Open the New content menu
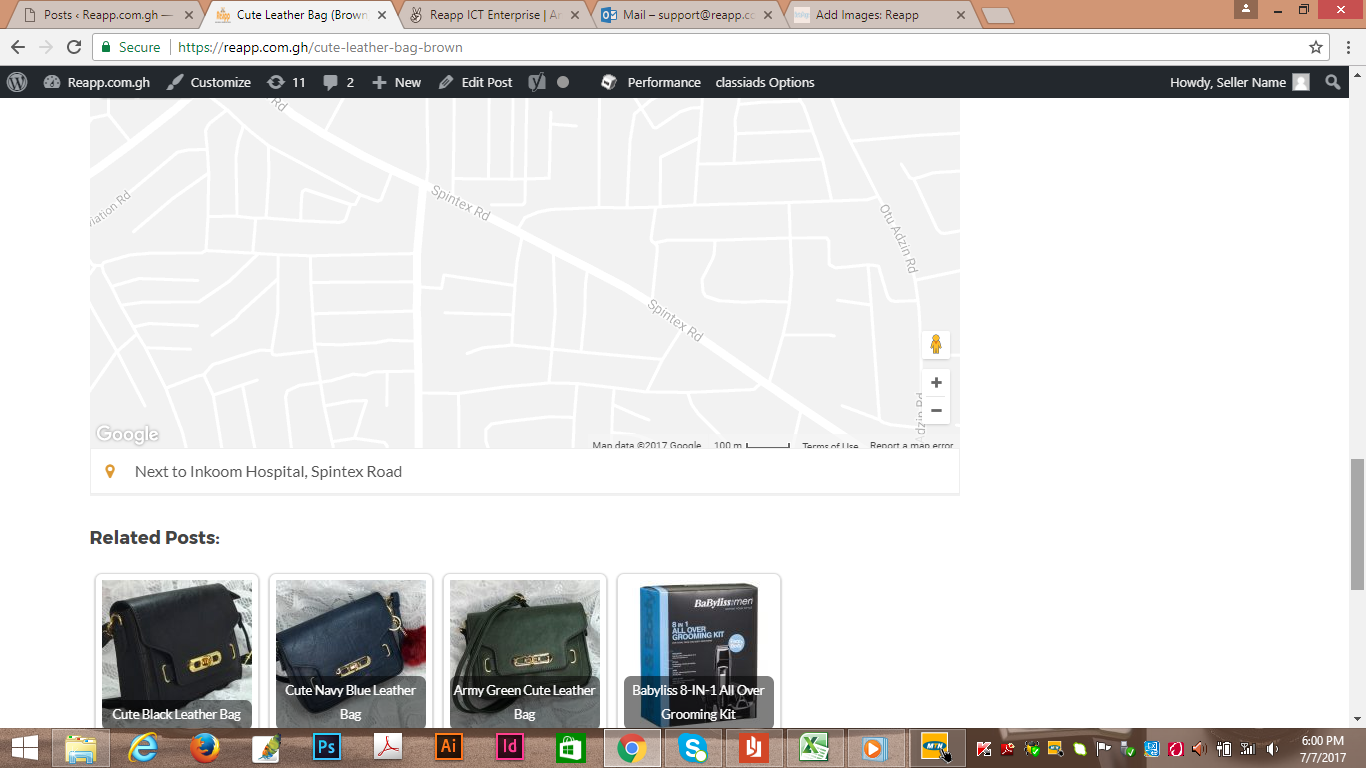Screen dimensions: 1366x768 point(397,82)
